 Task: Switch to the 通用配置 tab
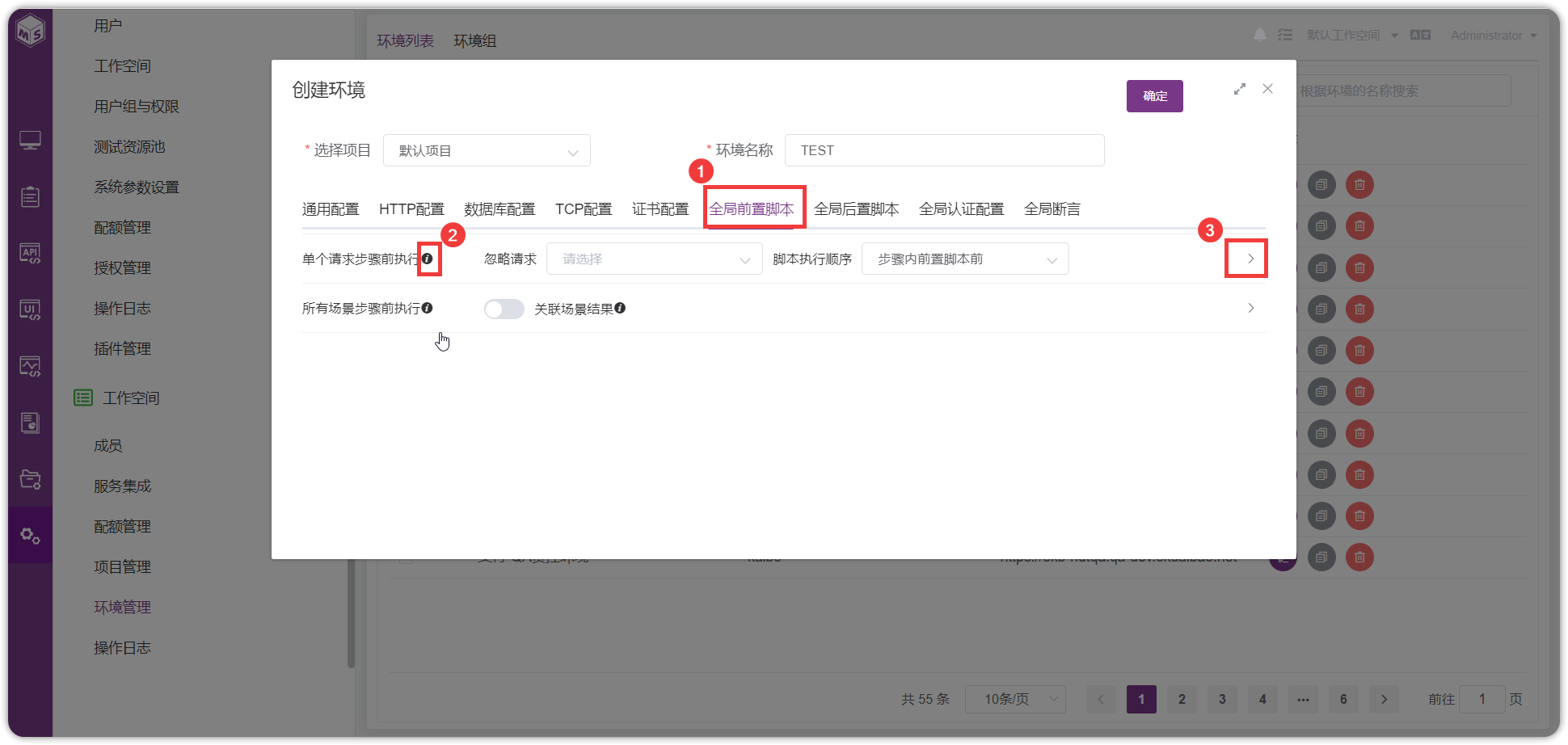[x=331, y=209]
